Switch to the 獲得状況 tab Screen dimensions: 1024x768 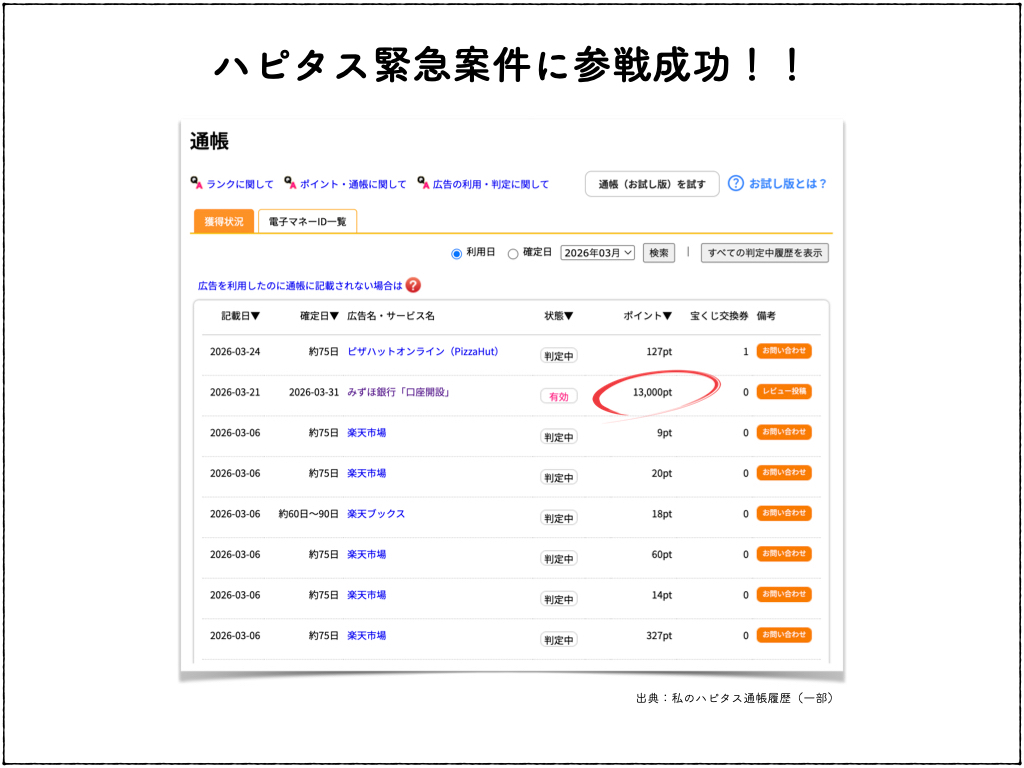coord(224,221)
